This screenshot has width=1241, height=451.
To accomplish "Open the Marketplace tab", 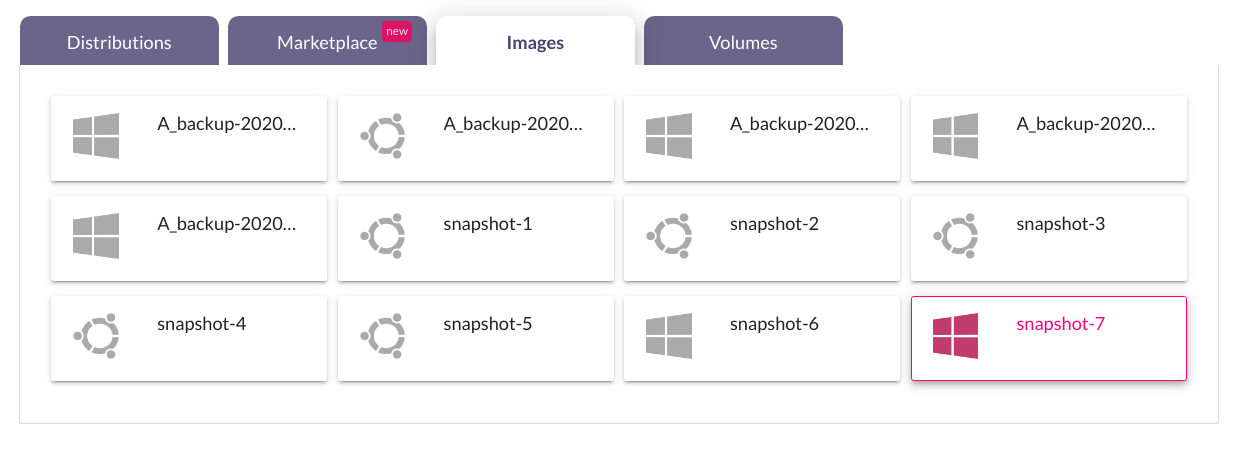I will pos(327,42).
